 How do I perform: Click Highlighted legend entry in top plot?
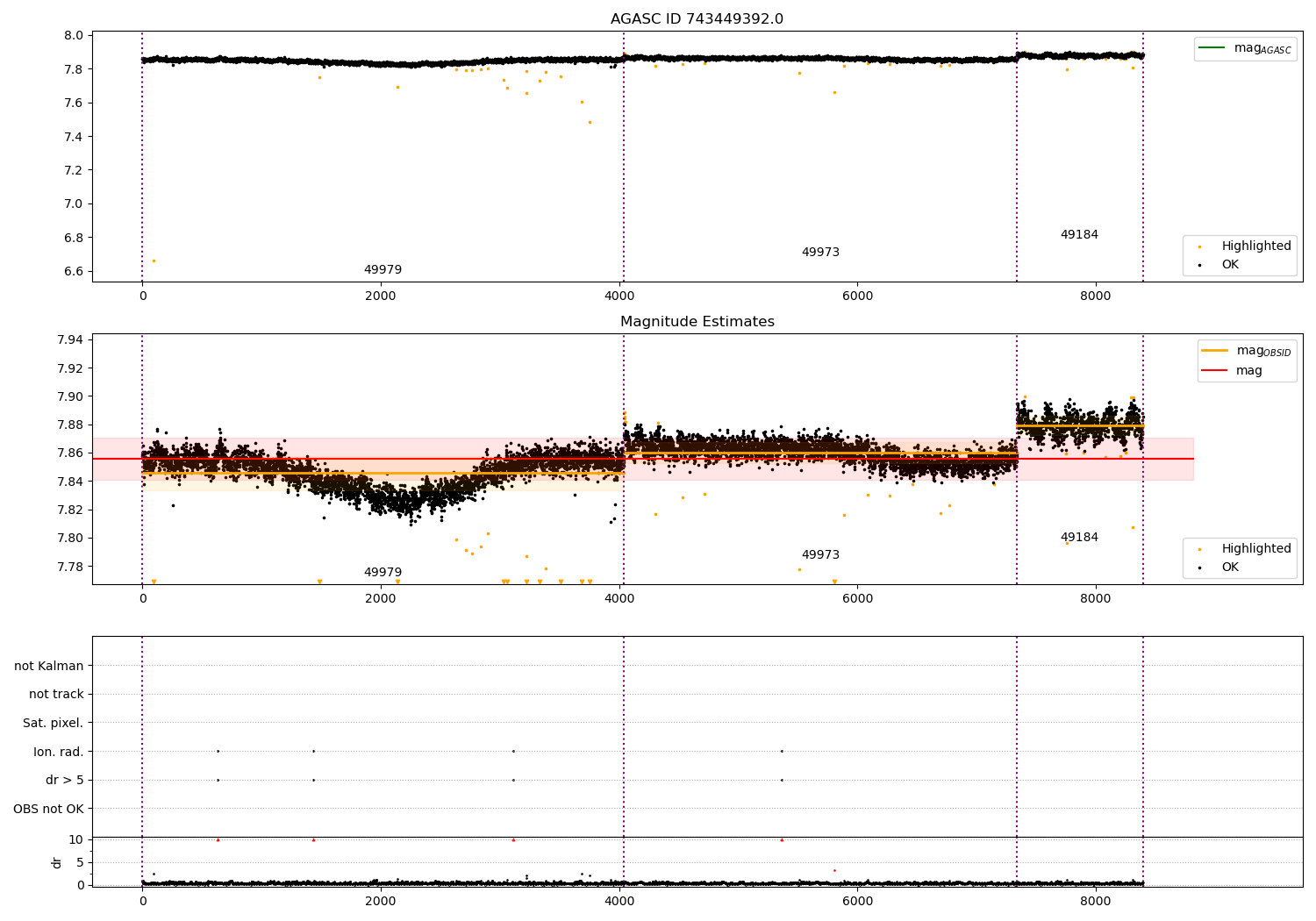[1256, 246]
